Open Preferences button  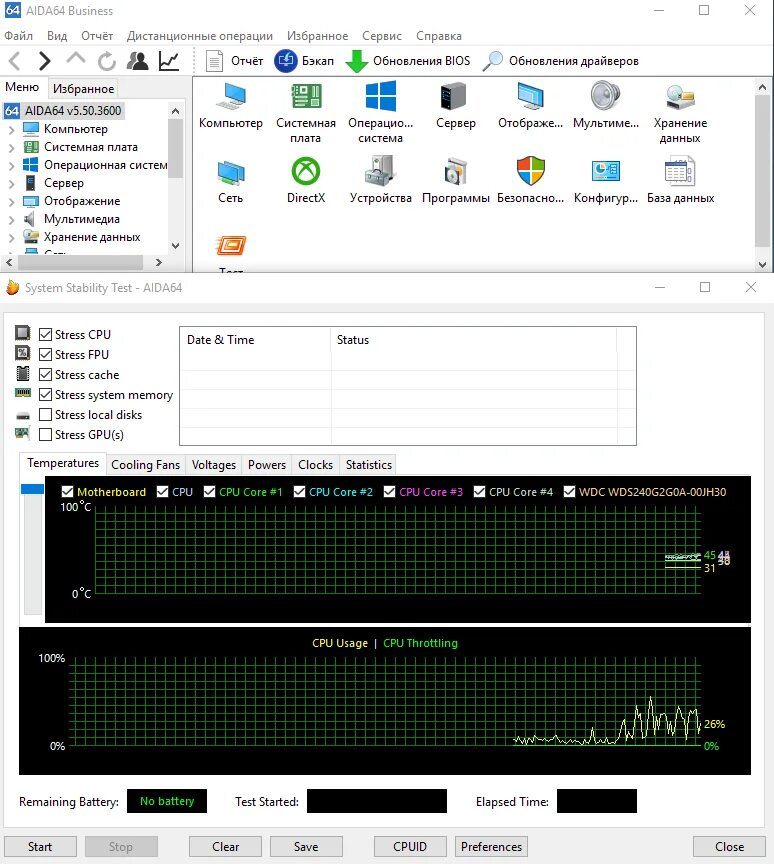491,846
